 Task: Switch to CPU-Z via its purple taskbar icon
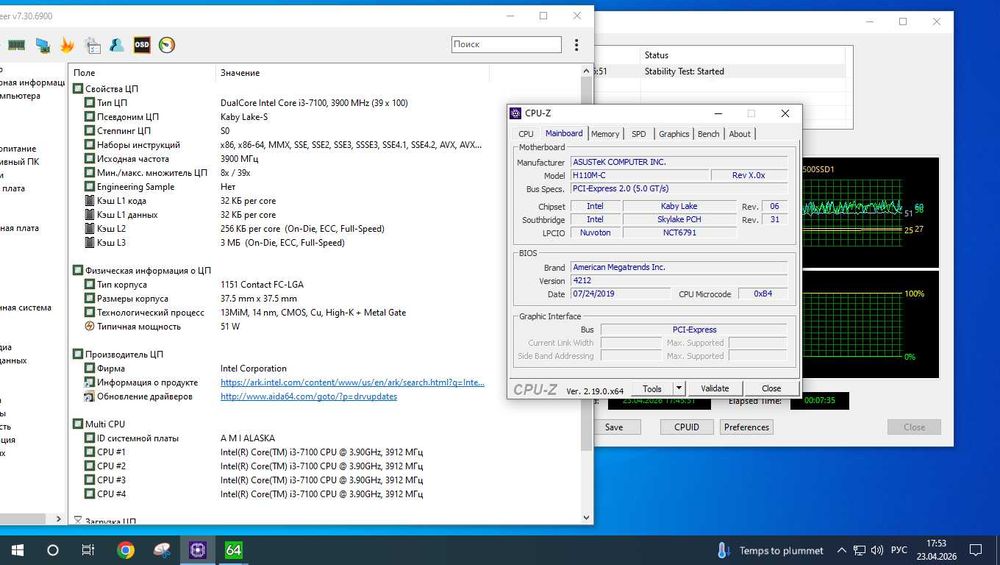198,550
